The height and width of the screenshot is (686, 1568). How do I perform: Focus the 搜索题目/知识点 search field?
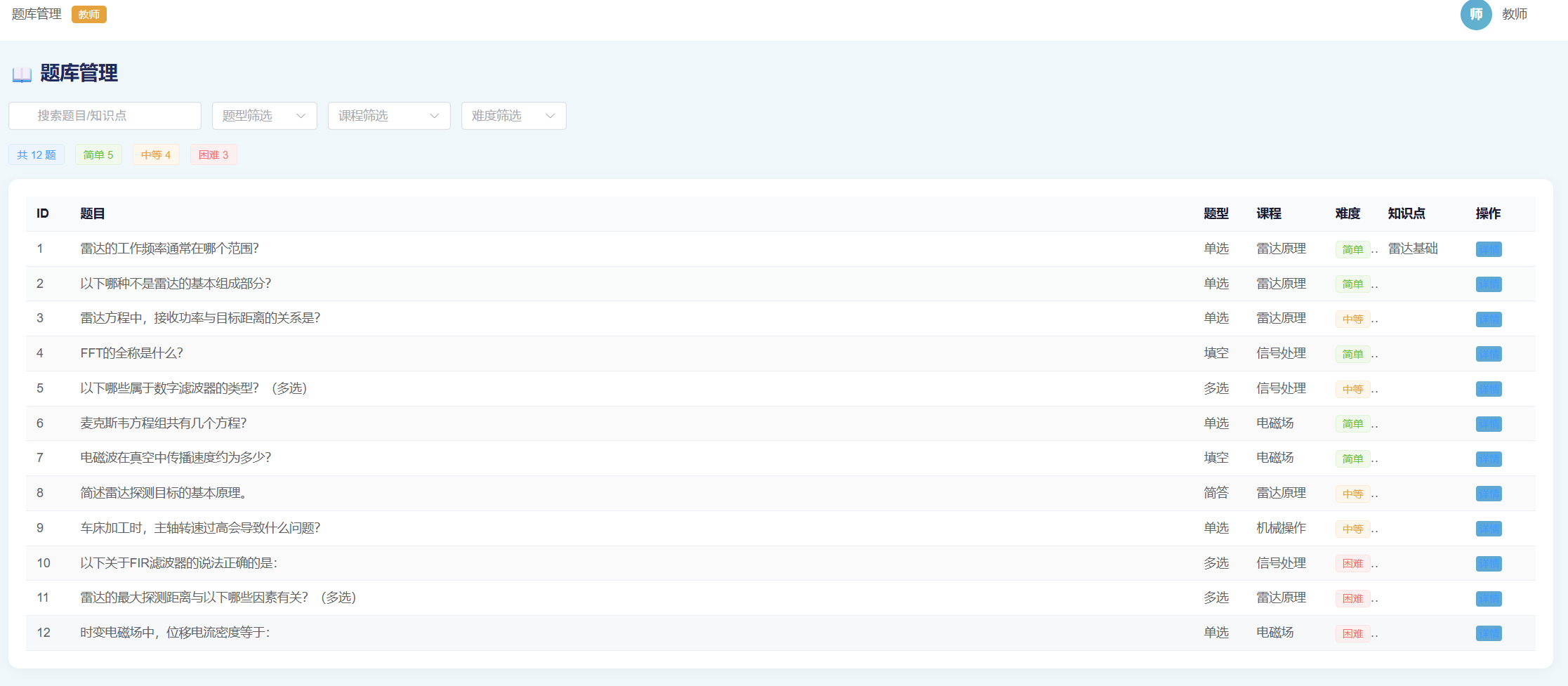click(105, 116)
